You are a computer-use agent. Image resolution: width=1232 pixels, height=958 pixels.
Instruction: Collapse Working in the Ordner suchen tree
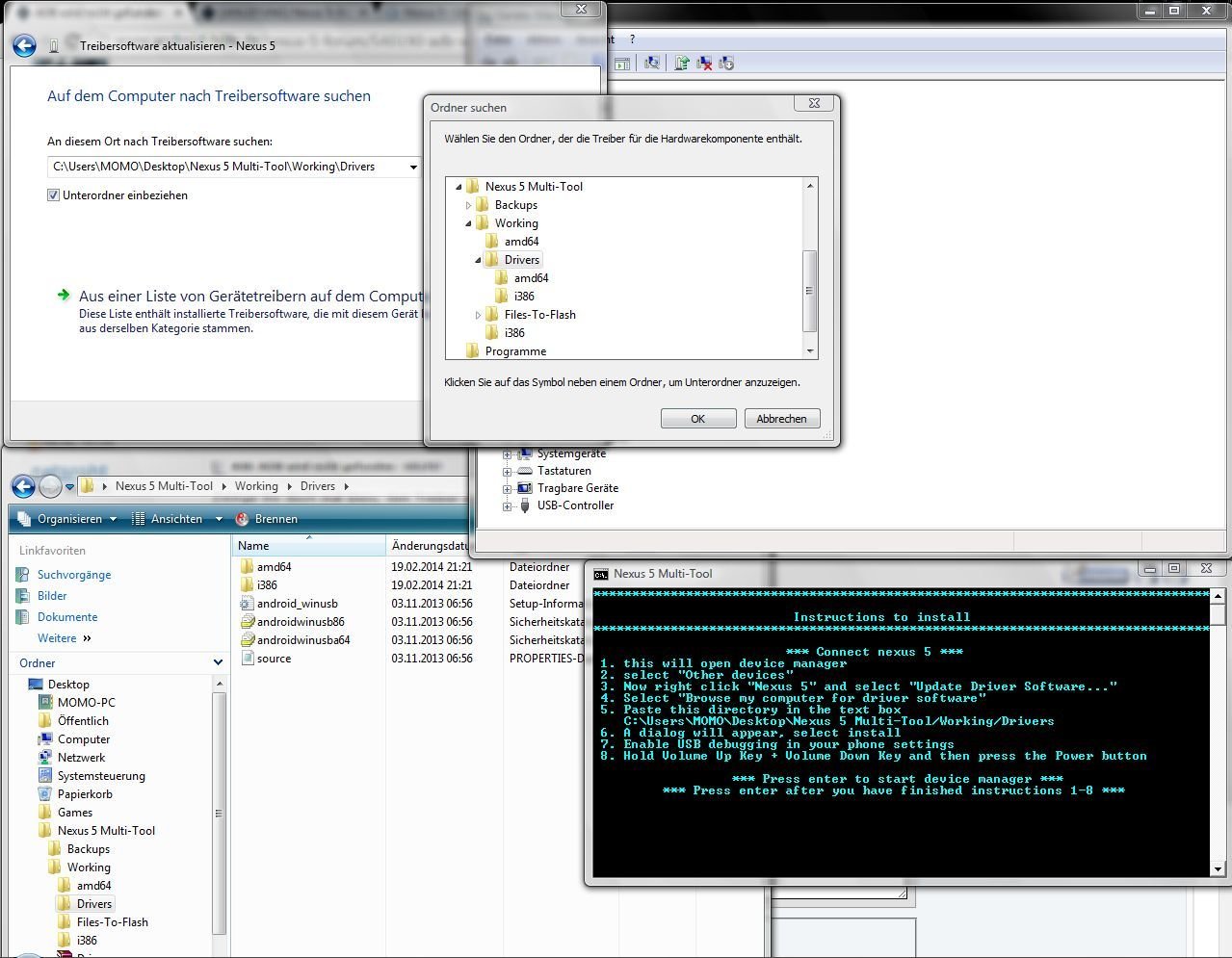pos(468,223)
